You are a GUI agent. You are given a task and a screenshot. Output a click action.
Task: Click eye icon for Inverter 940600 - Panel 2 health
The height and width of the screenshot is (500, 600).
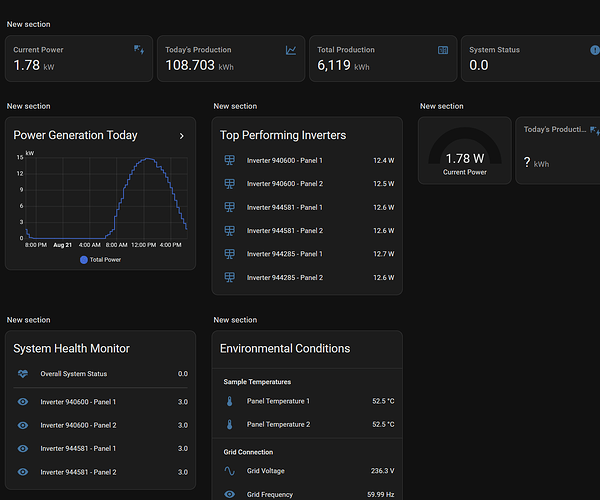pyautogui.click(x=23, y=425)
